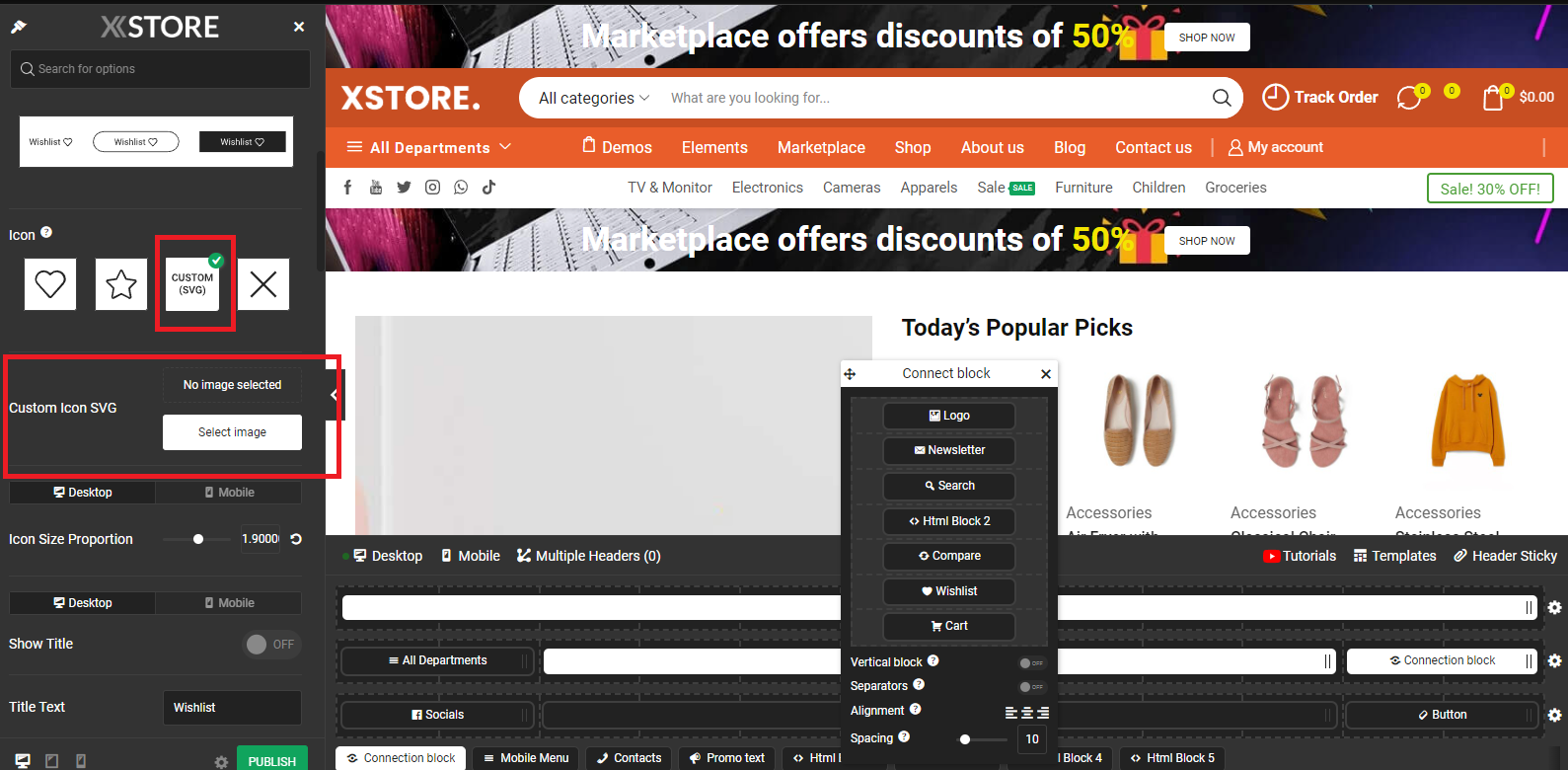The image size is (1568, 770).
Task: Adjust the Icon Size Proportion slider
Action: click(x=198, y=539)
